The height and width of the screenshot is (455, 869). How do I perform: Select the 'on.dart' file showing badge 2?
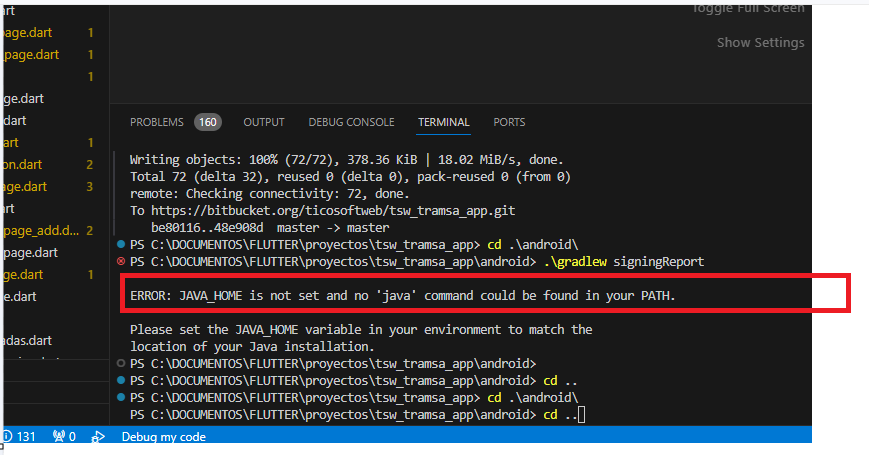22,164
